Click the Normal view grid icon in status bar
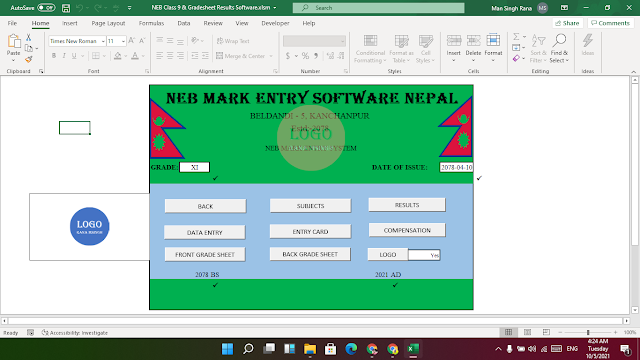 (509, 332)
